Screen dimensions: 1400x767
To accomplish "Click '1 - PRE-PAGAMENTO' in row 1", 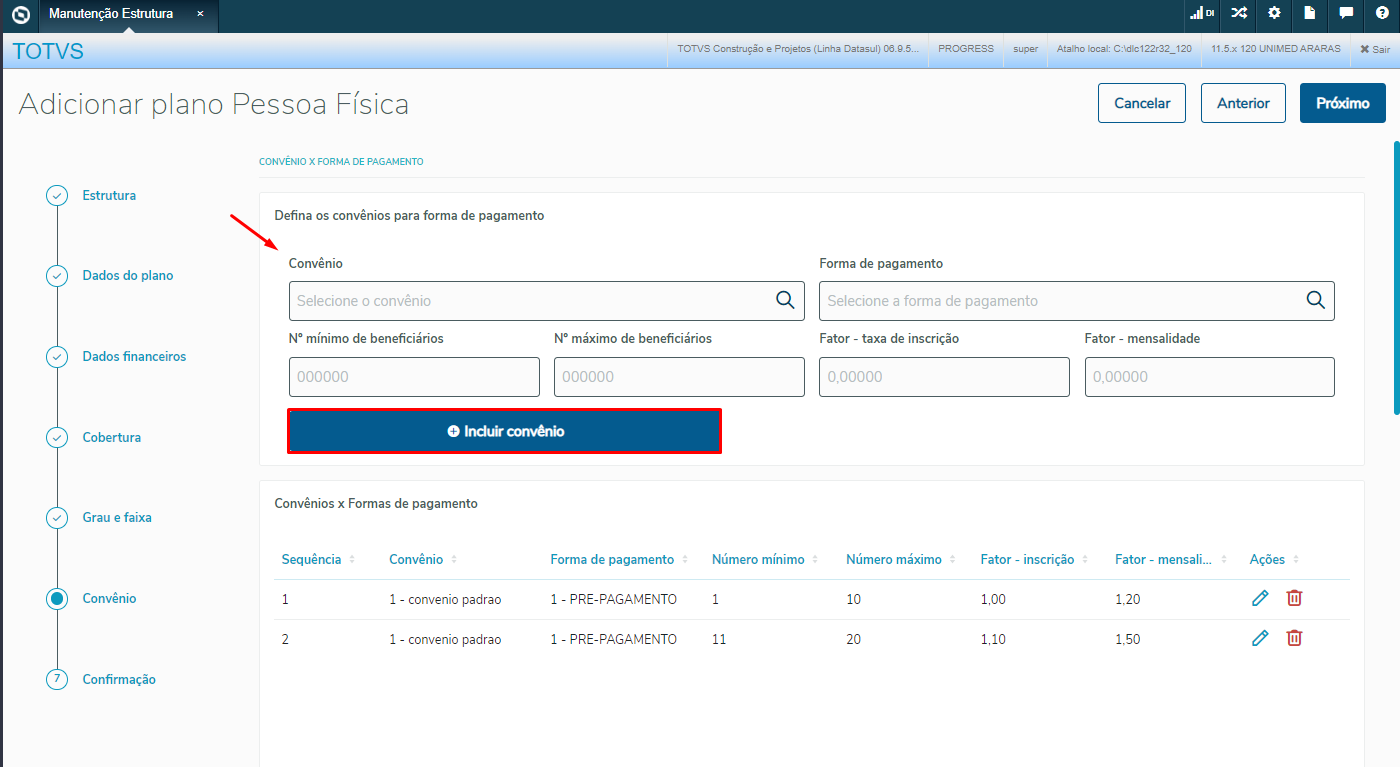I will pos(614,599).
